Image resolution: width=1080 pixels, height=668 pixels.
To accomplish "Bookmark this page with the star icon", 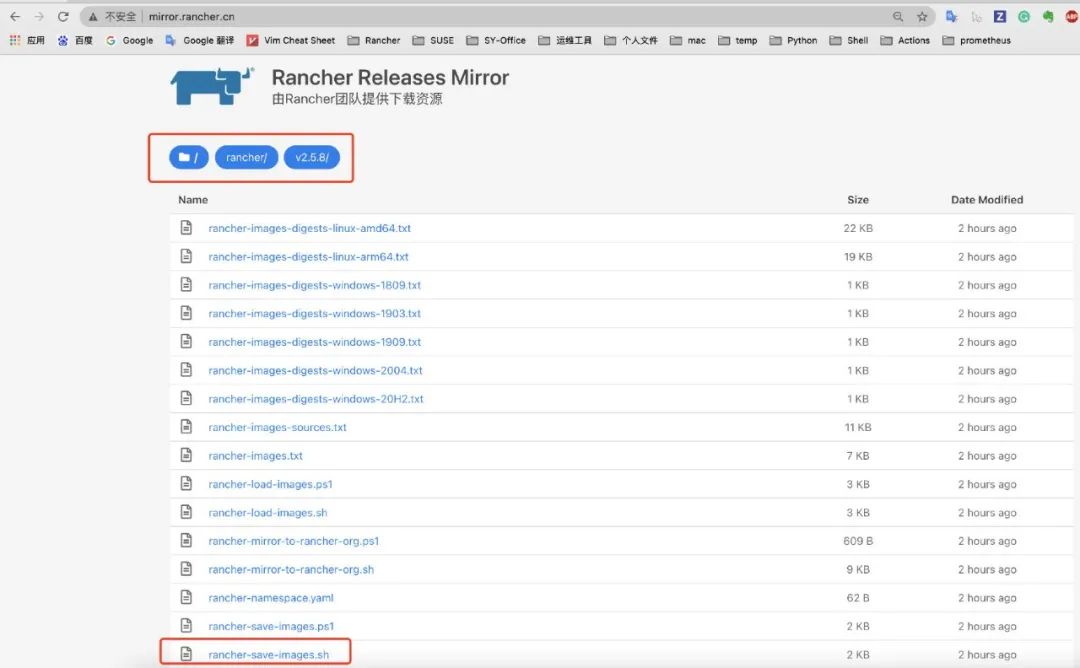I will pos(922,17).
